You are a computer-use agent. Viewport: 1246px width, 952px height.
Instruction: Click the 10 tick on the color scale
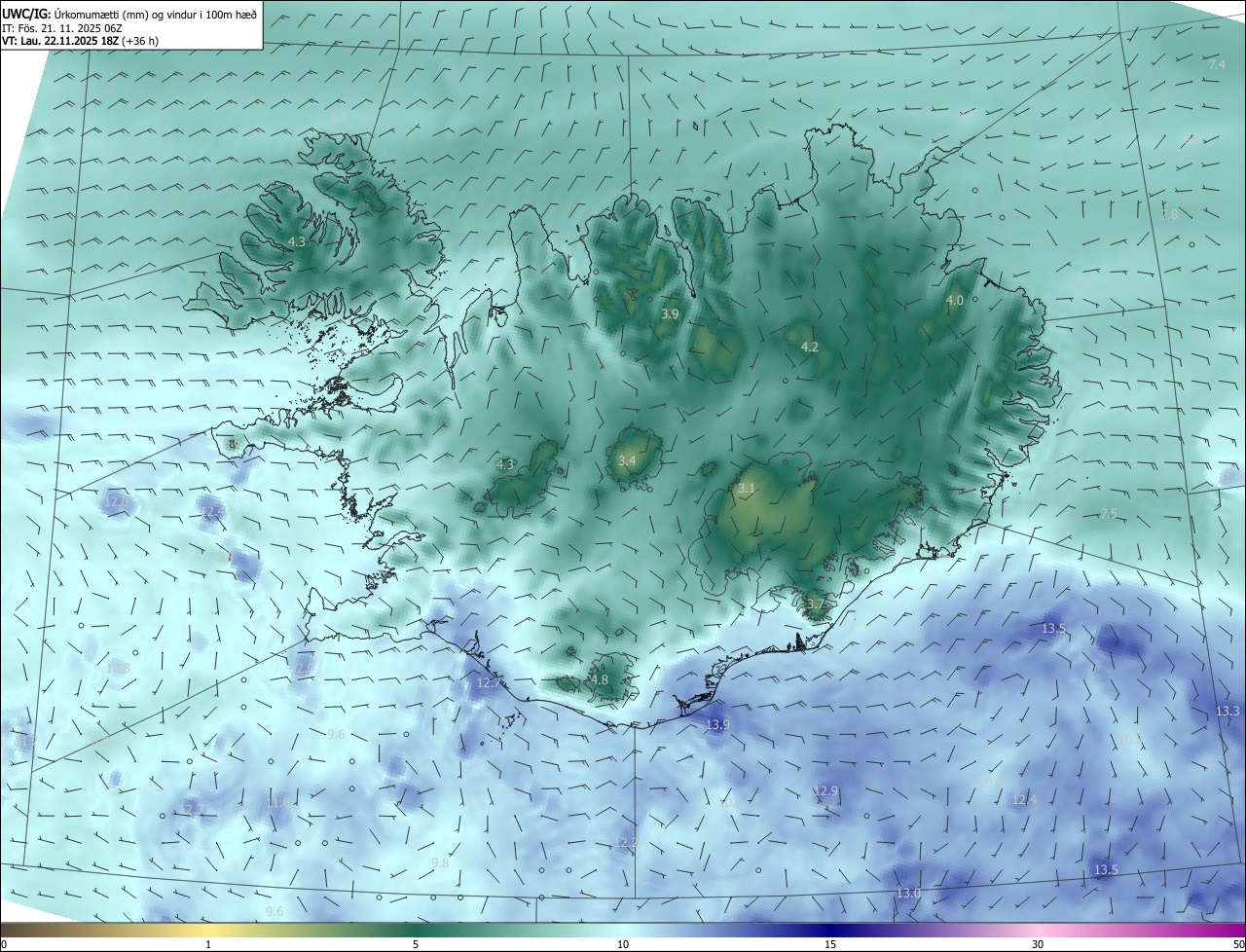point(623,945)
